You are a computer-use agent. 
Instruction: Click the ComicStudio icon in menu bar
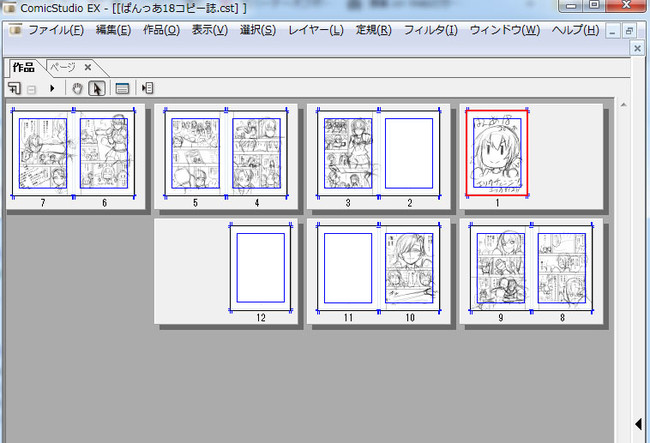click(x=14, y=30)
